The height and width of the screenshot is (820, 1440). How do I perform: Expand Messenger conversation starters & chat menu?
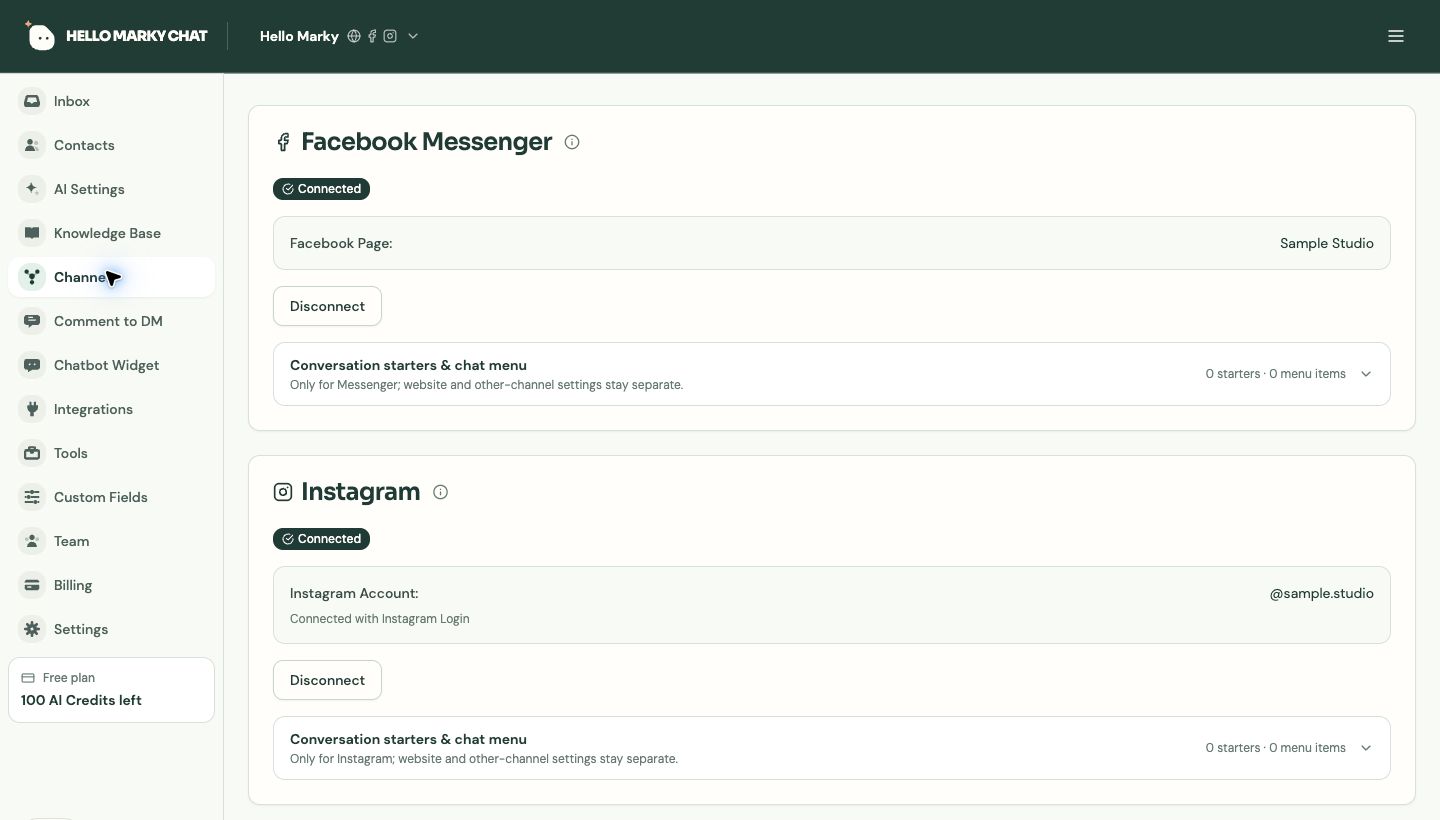(832, 374)
